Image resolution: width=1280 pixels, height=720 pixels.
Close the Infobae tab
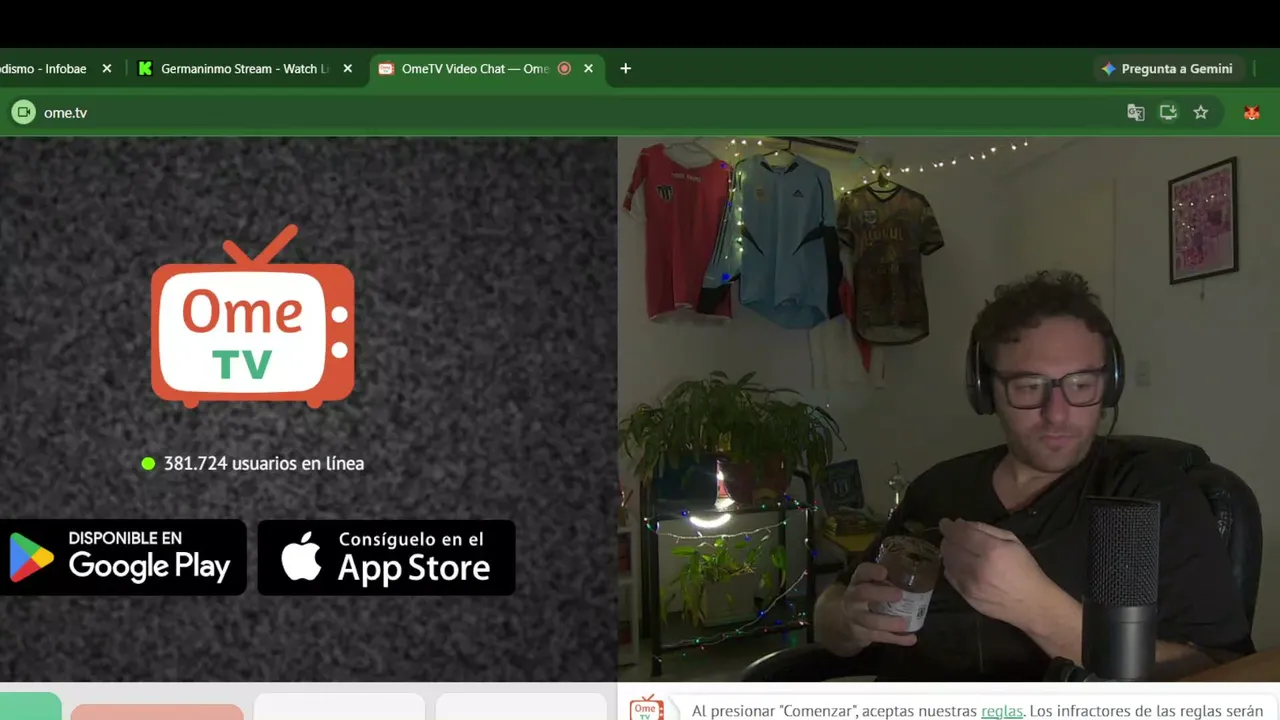[107, 69]
